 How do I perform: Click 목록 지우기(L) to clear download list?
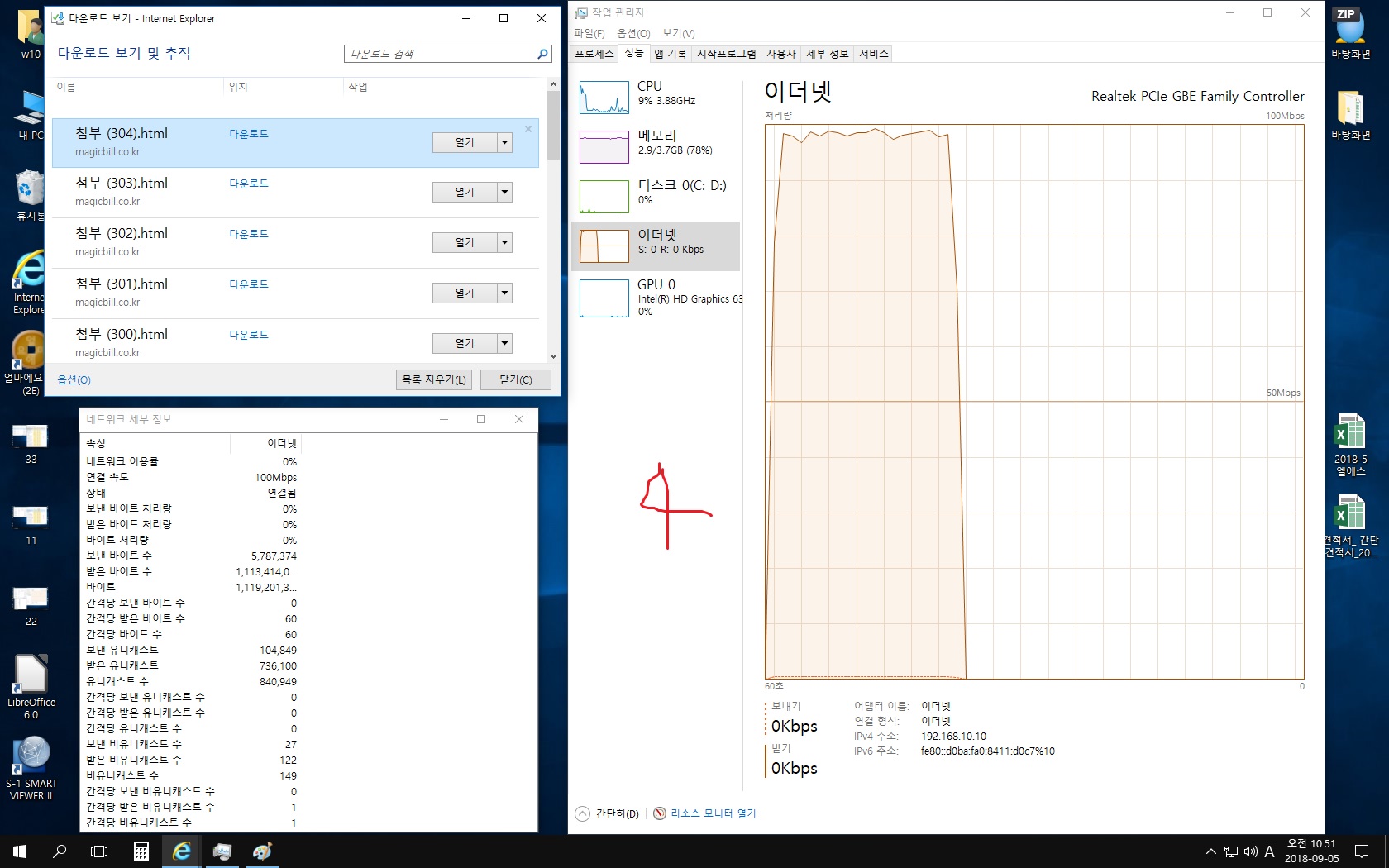[x=434, y=379]
